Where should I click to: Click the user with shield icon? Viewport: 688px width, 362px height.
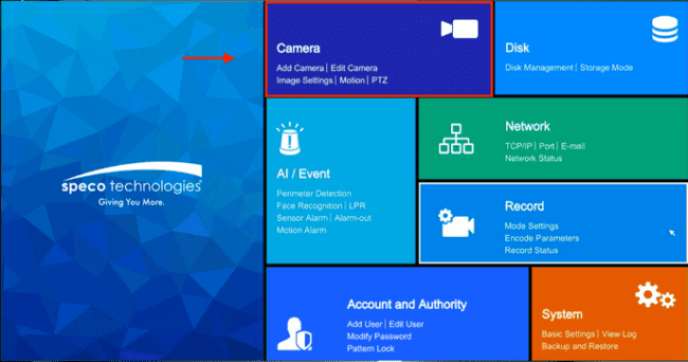(295, 333)
